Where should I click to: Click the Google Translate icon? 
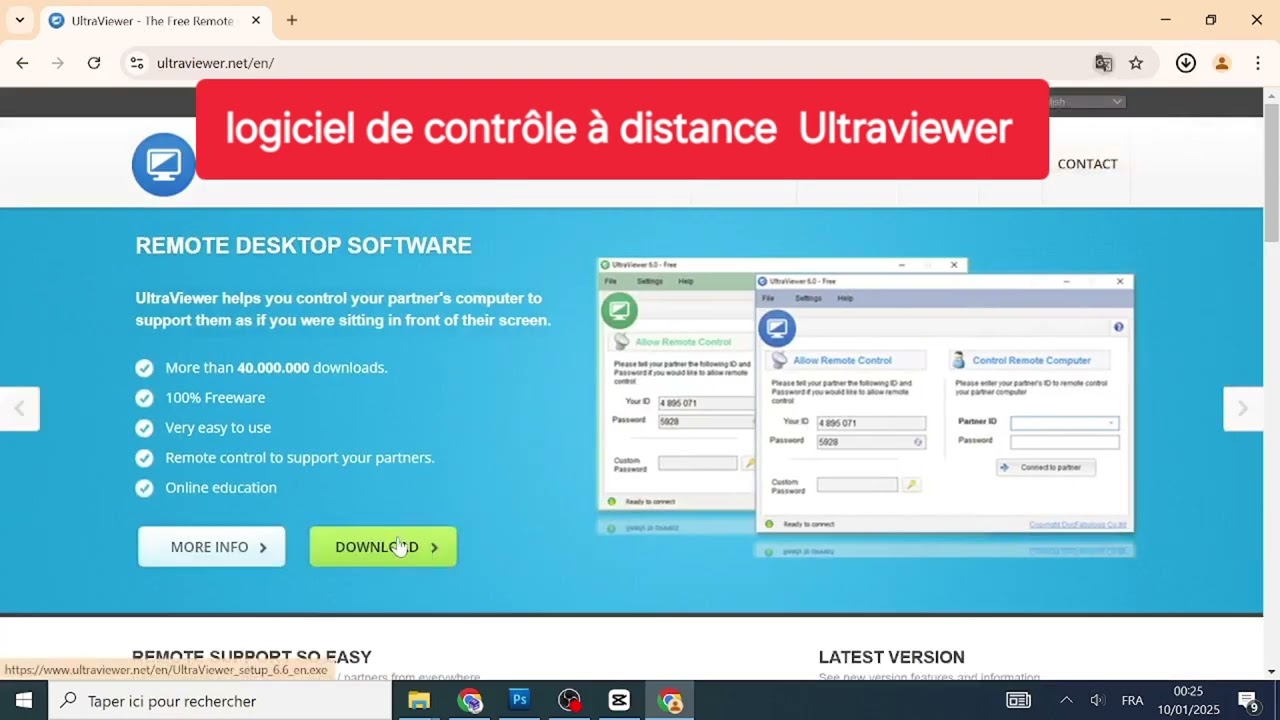coord(1104,63)
